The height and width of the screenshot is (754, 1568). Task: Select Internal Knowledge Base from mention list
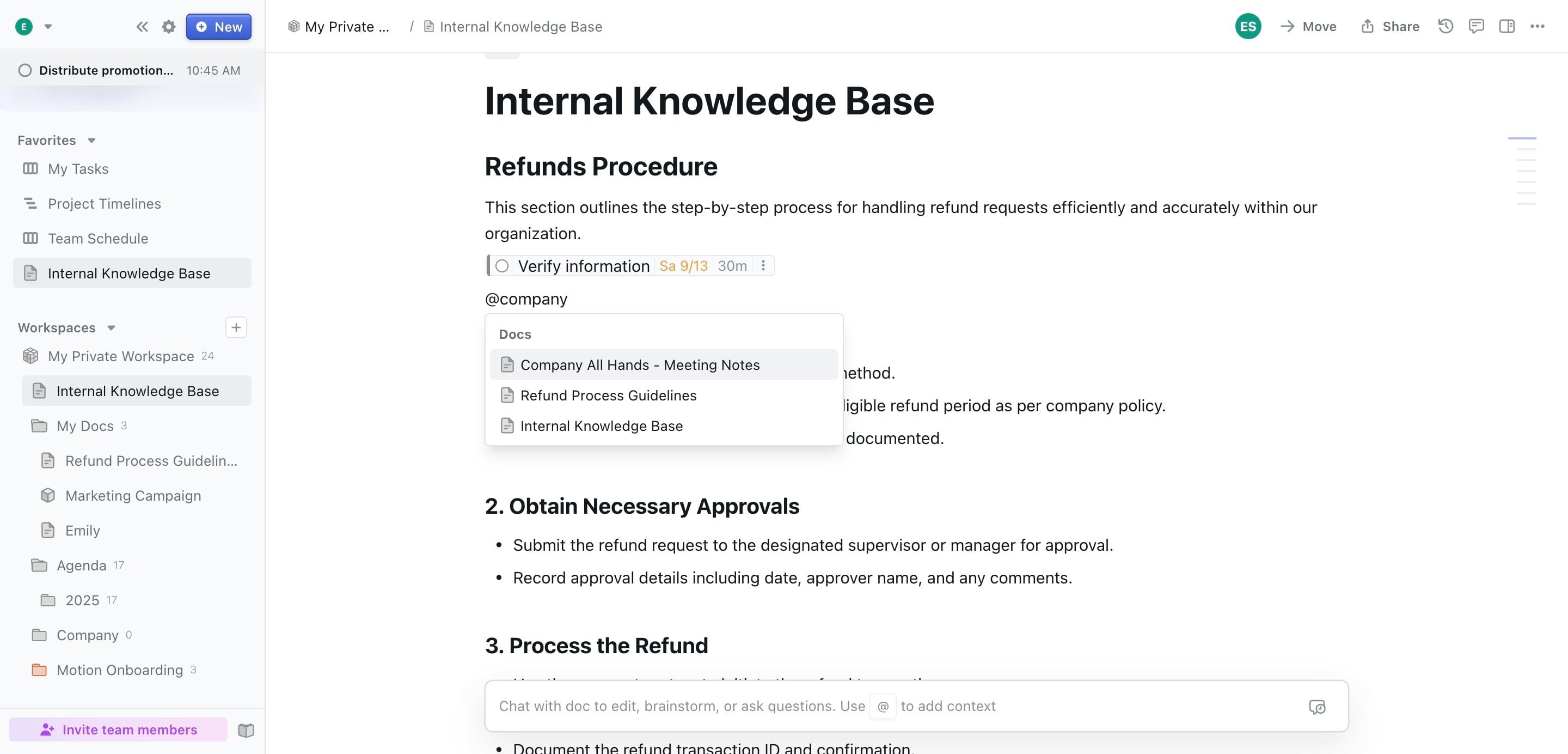tap(664, 425)
